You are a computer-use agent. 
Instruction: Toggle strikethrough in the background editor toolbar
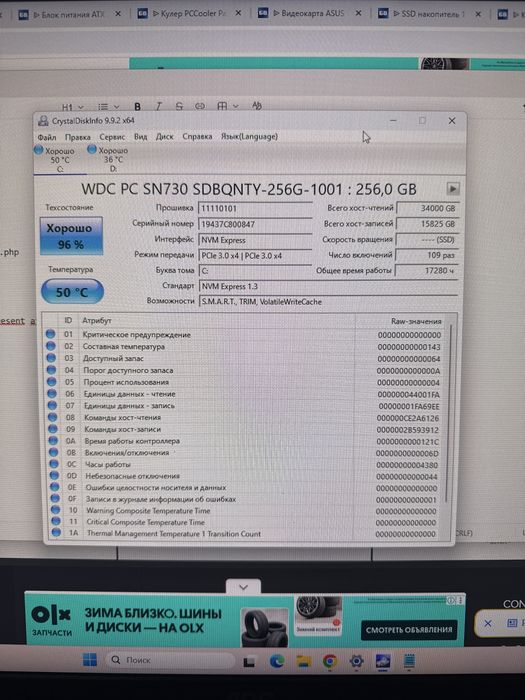click(x=179, y=106)
